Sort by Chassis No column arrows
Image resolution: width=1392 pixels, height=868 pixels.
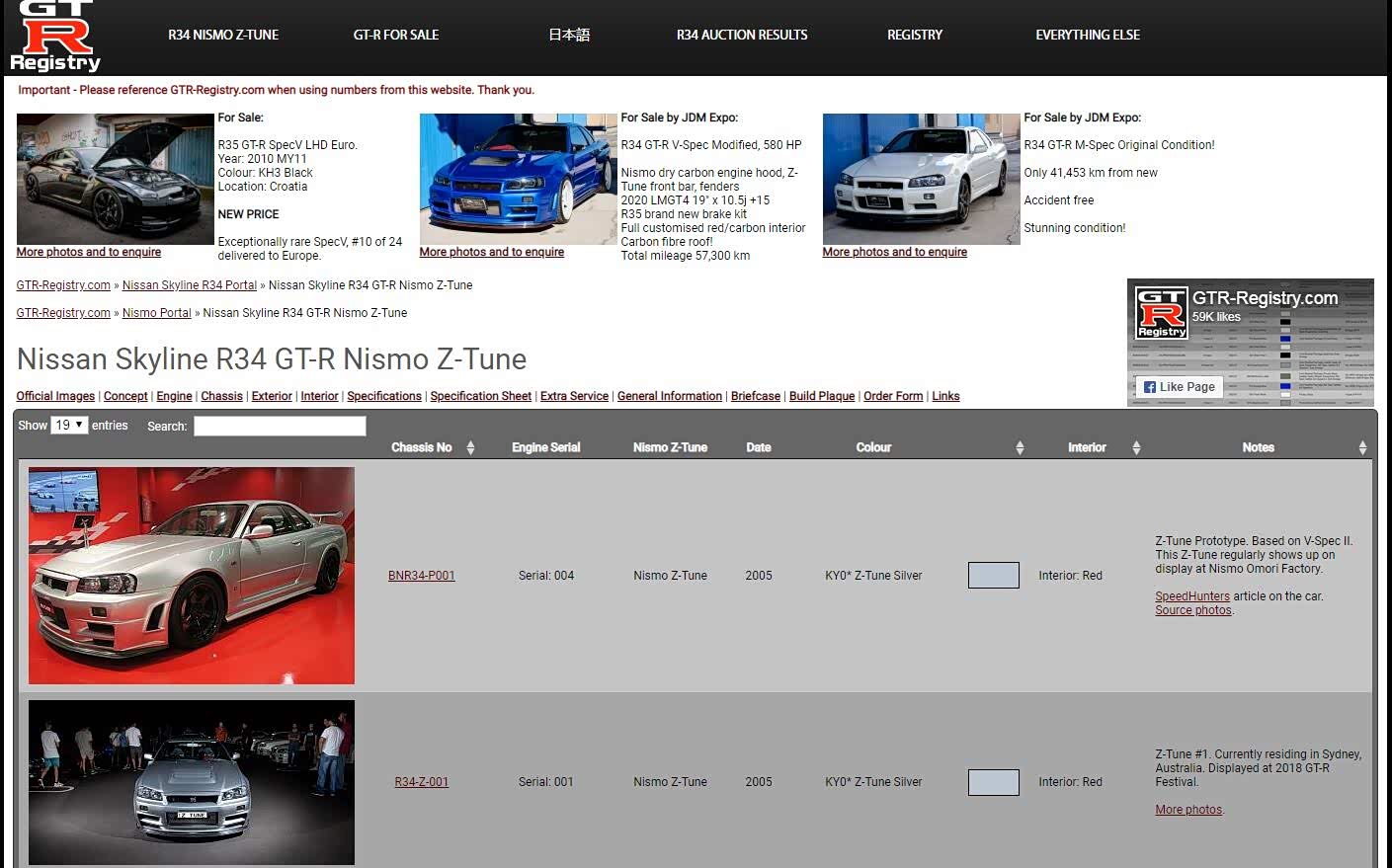click(x=470, y=448)
